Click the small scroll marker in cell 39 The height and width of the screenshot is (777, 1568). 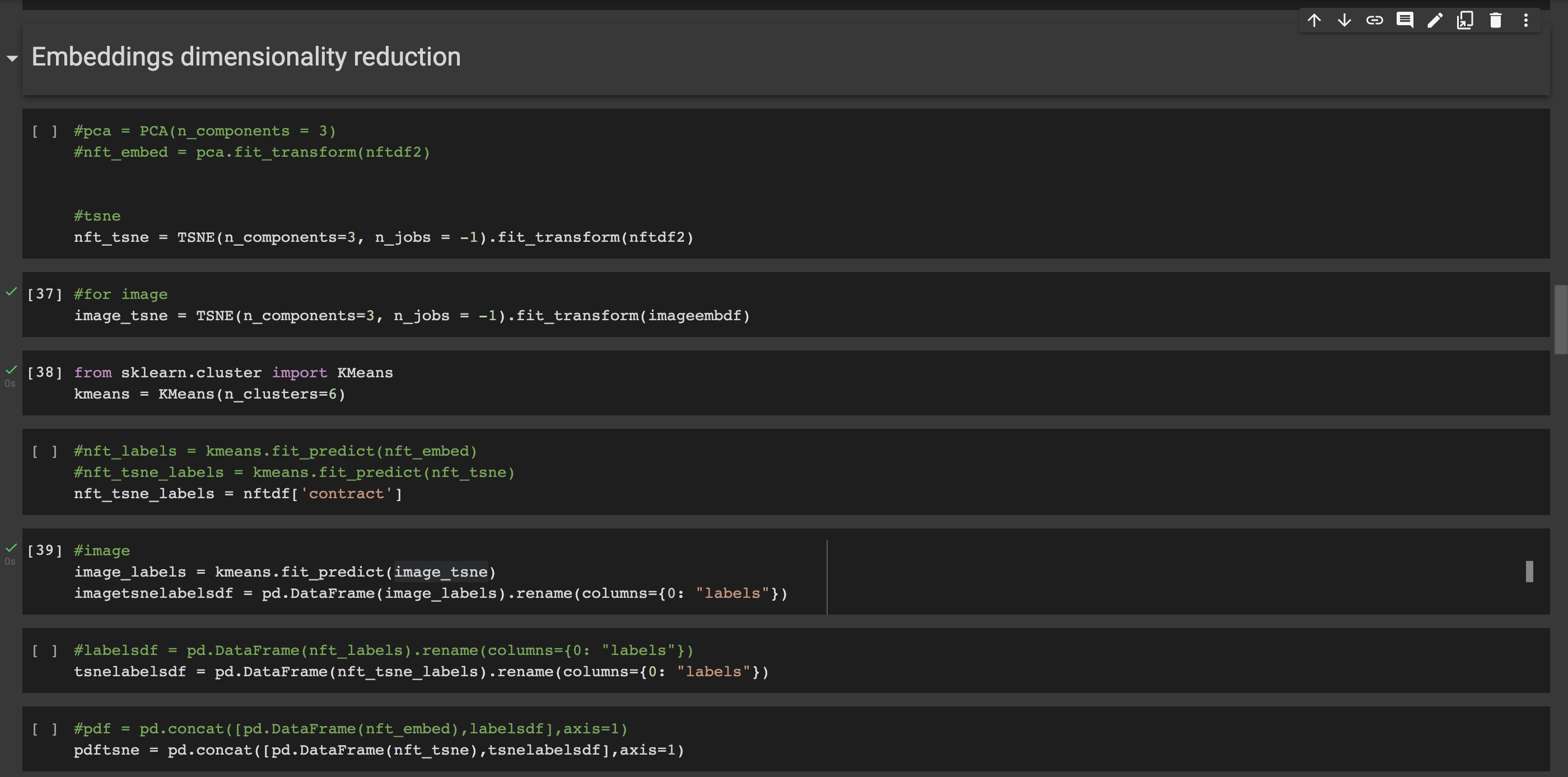pos(1529,572)
